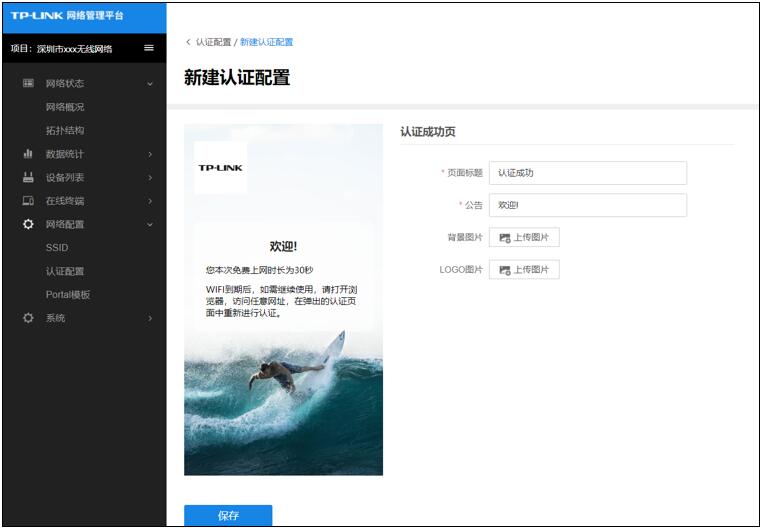
Task: Click 上传图片 button for 背景图片
Action: pos(524,238)
